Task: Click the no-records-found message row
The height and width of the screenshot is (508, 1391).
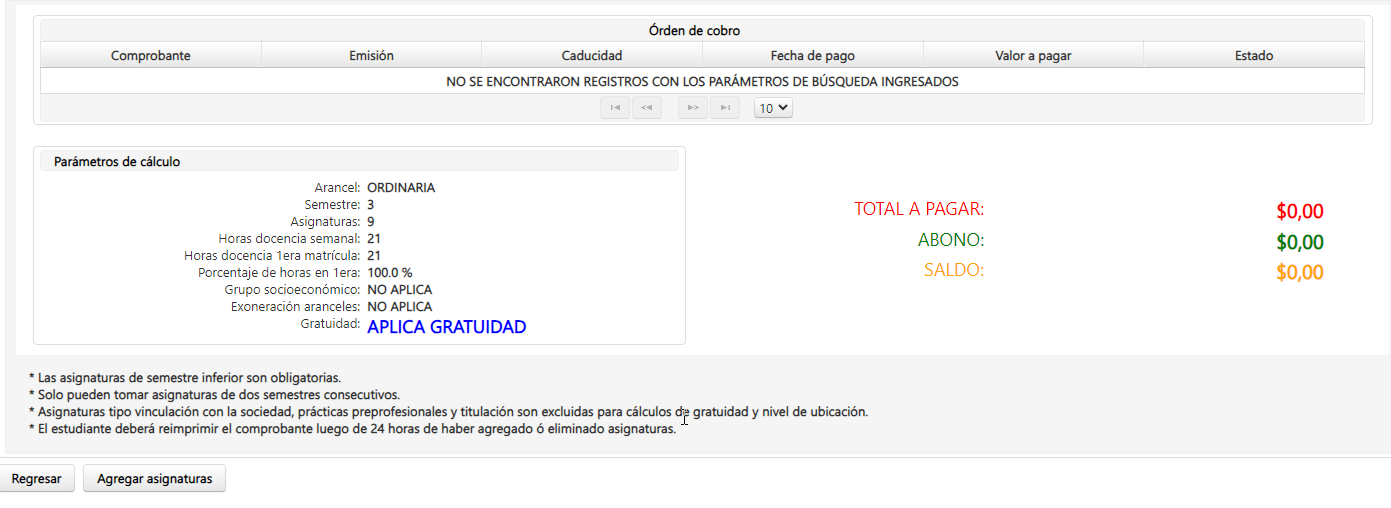Action: tap(702, 82)
